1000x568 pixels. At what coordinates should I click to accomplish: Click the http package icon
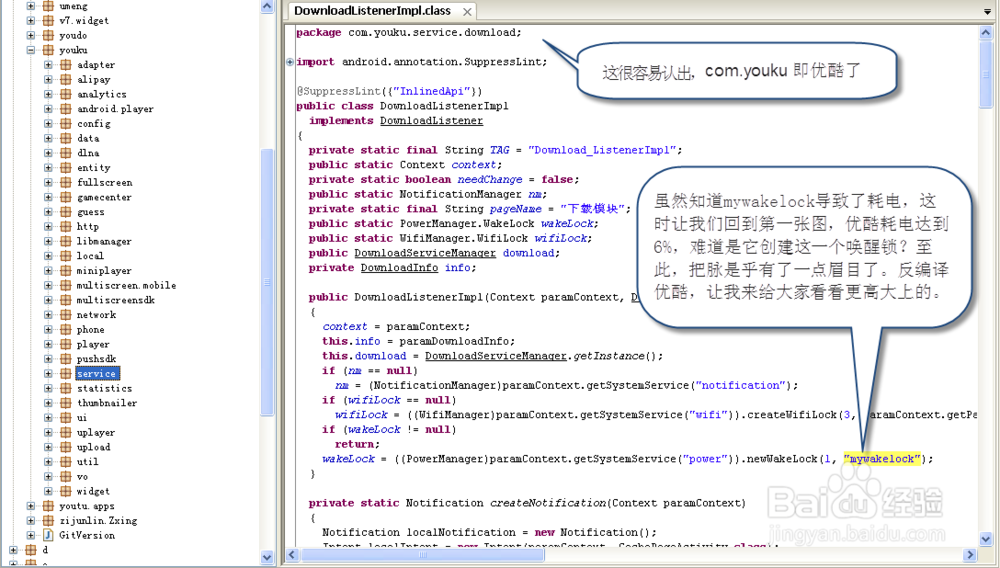click(66, 226)
